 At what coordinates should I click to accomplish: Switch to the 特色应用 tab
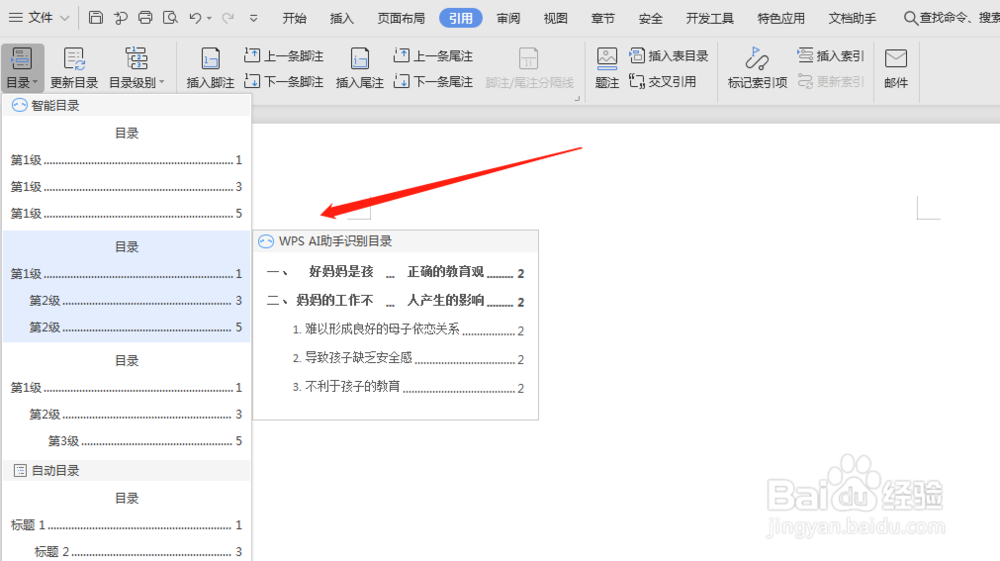pyautogui.click(x=781, y=18)
